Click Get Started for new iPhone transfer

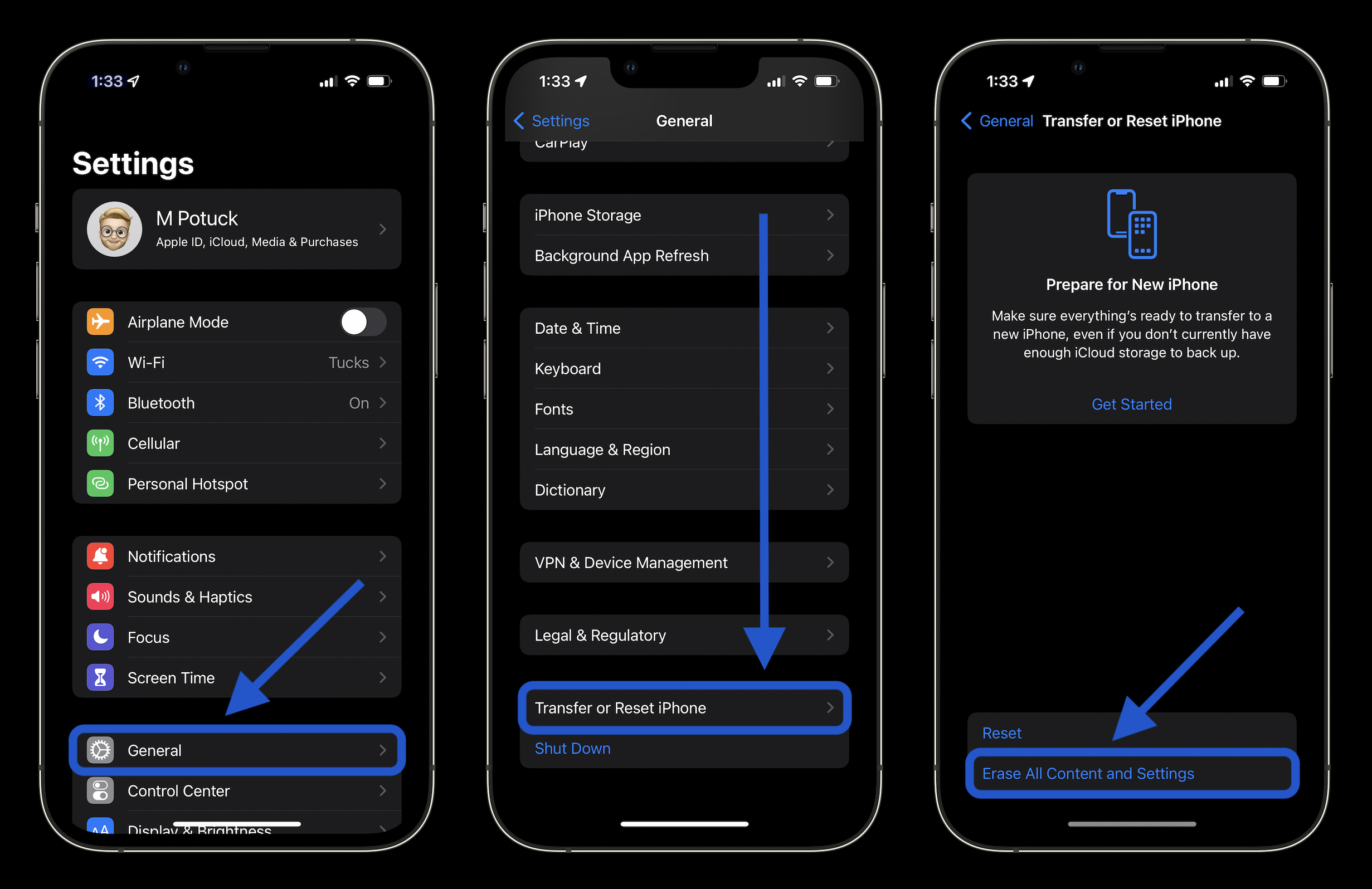[1131, 404]
